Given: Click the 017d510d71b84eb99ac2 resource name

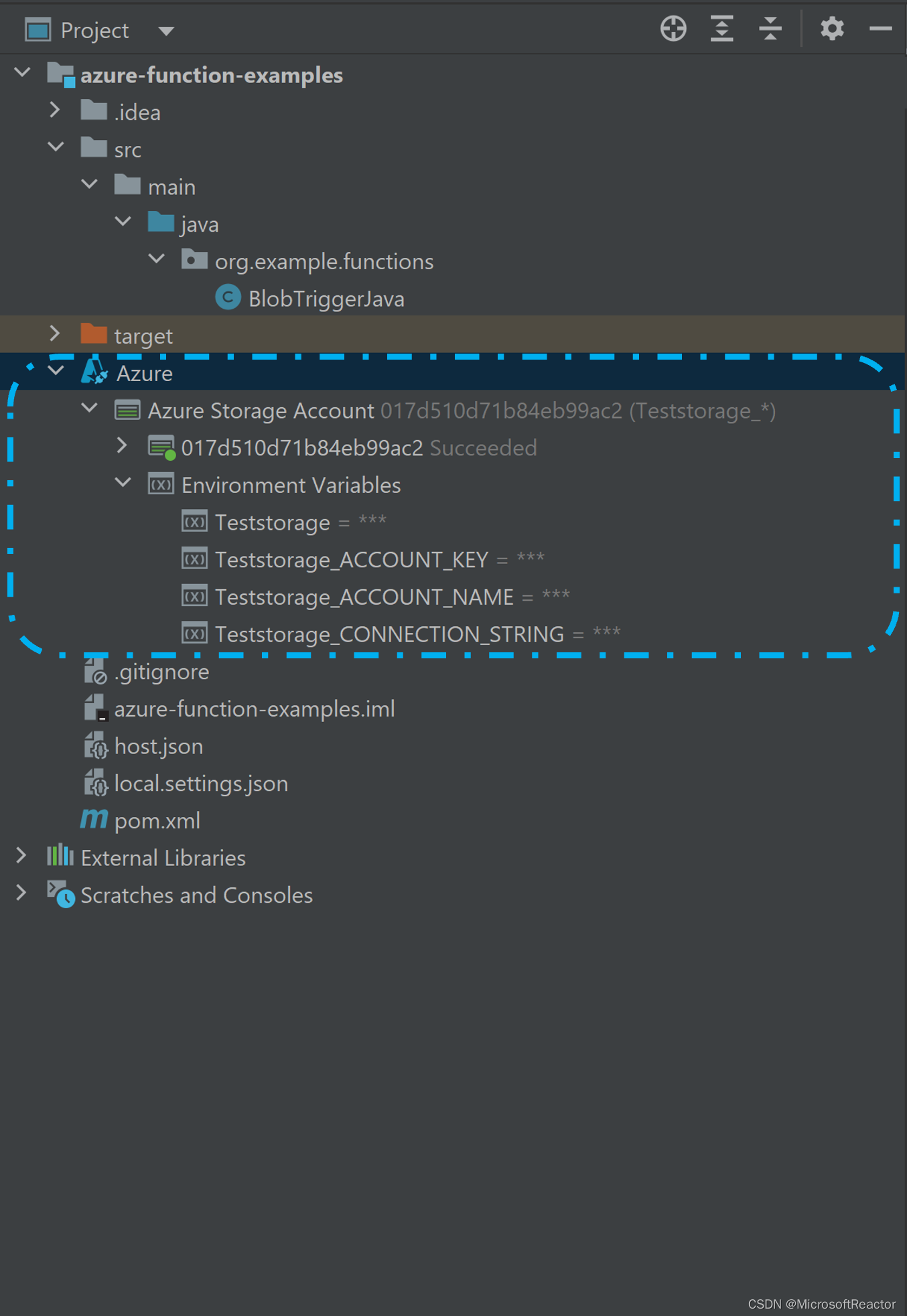Looking at the screenshot, I should coord(302,447).
